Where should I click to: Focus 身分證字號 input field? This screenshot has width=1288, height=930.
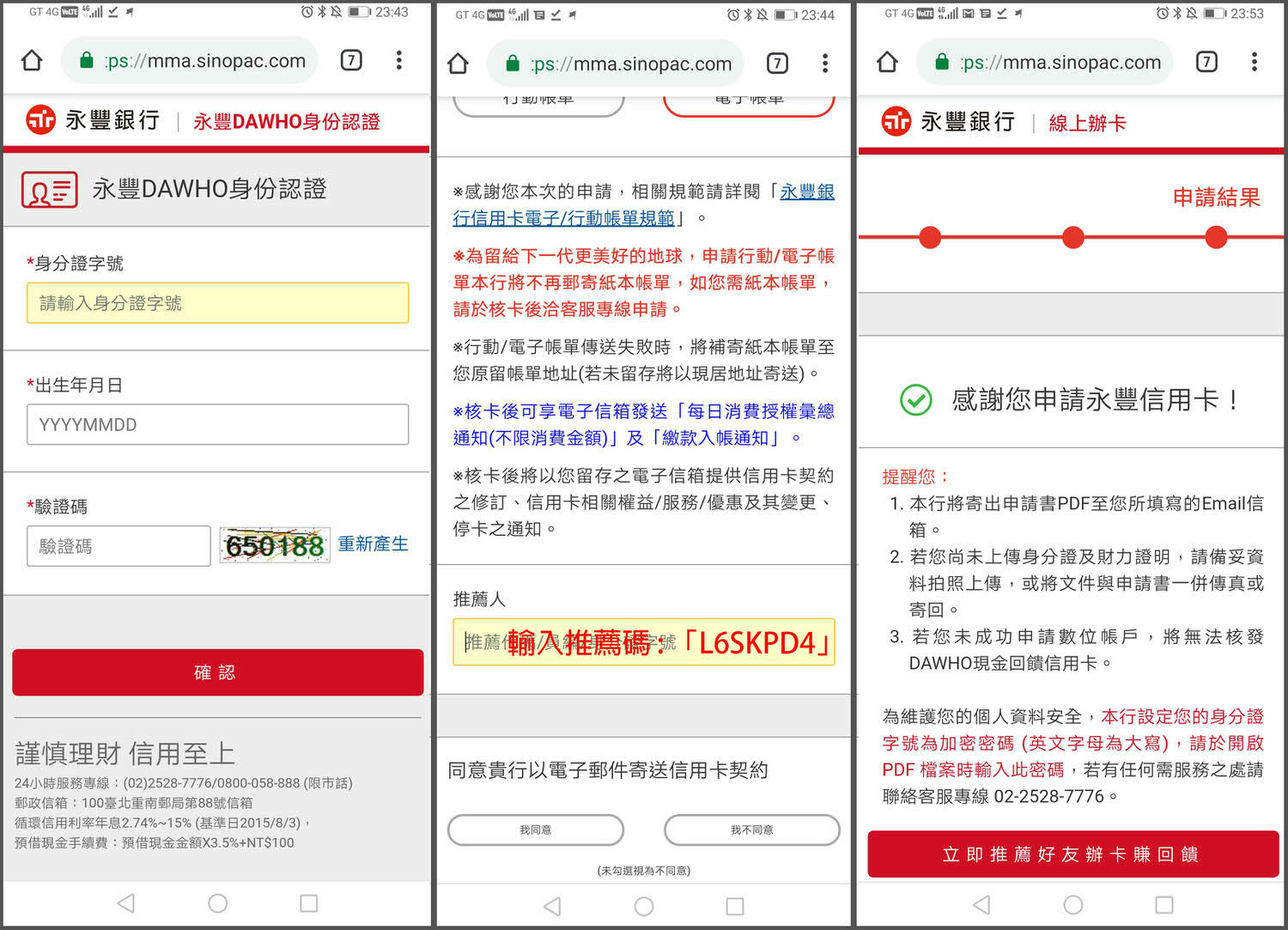(x=217, y=303)
